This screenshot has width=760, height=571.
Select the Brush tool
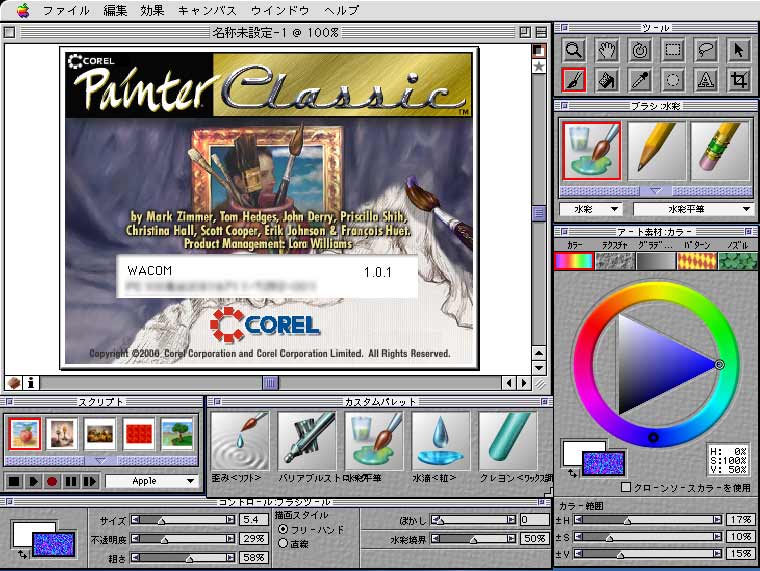pos(574,80)
